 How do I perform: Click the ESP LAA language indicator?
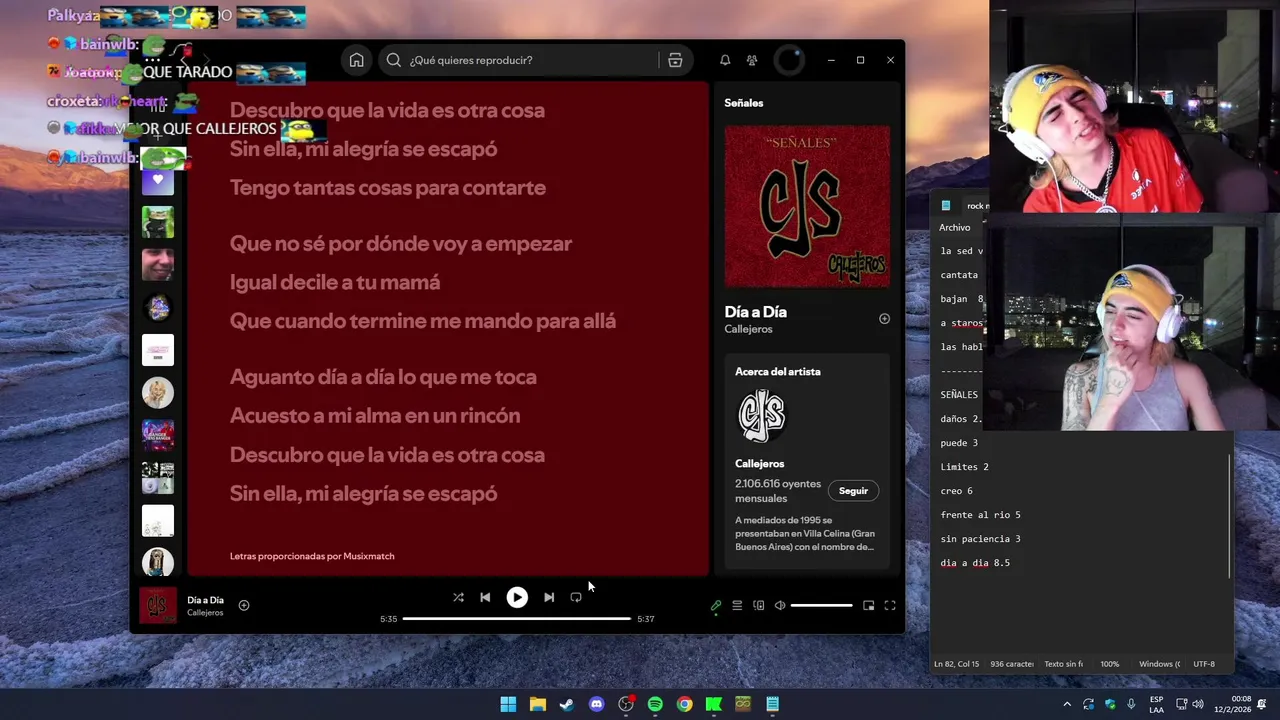pyautogui.click(x=1156, y=704)
